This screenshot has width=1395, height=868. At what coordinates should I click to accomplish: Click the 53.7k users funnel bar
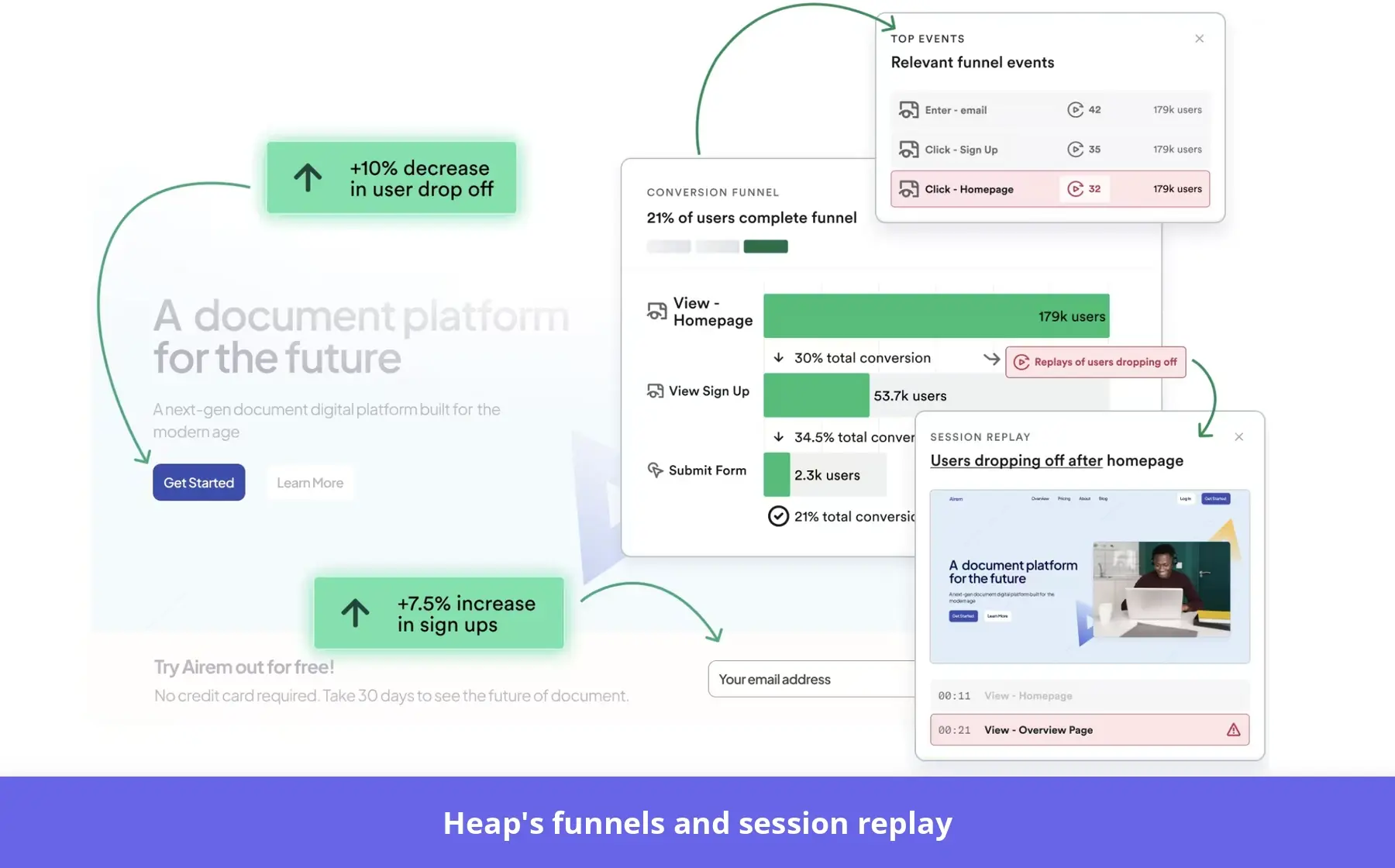(x=816, y=395)
